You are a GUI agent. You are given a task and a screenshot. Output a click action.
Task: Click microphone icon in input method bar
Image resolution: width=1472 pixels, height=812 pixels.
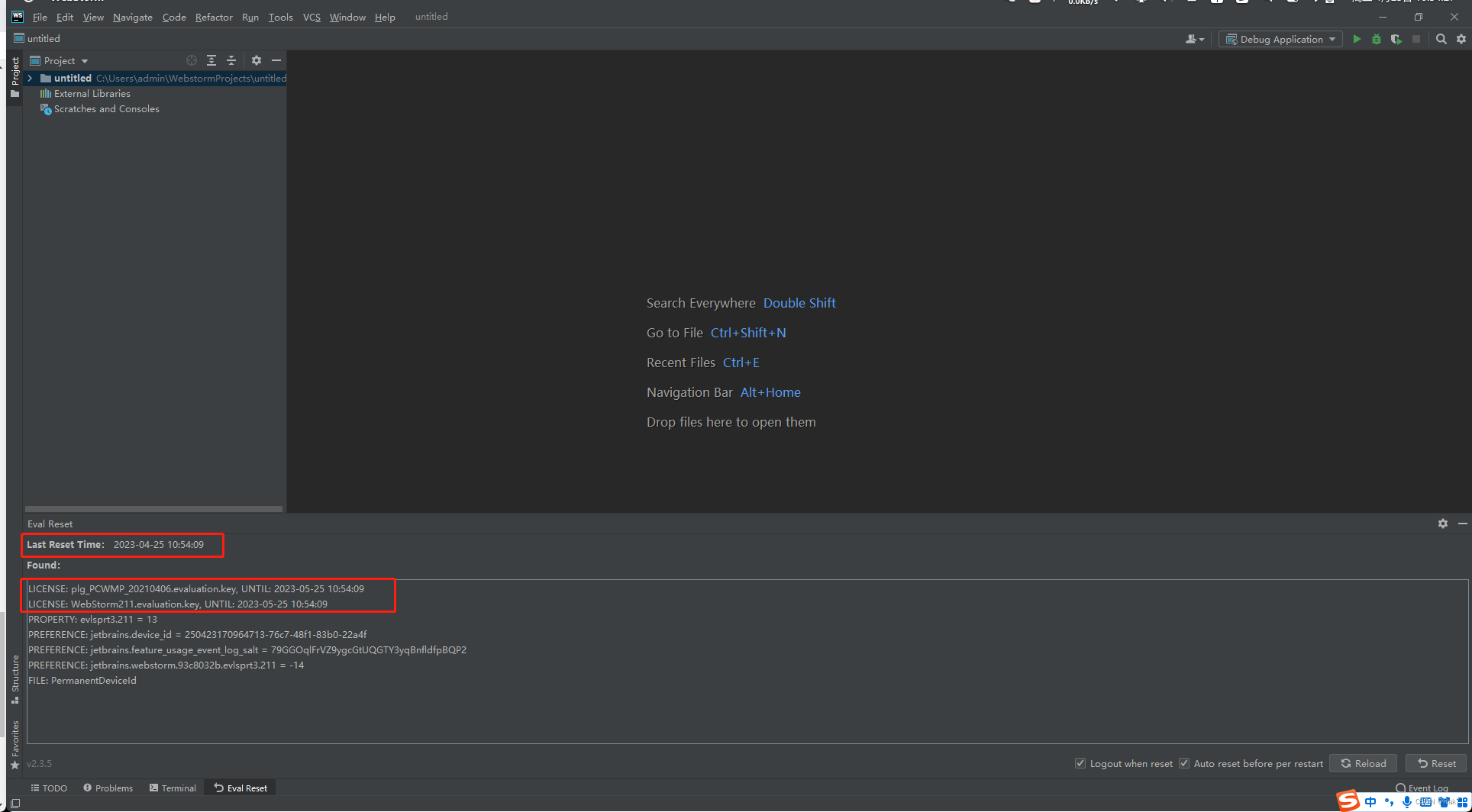[x=1406, y=802]
